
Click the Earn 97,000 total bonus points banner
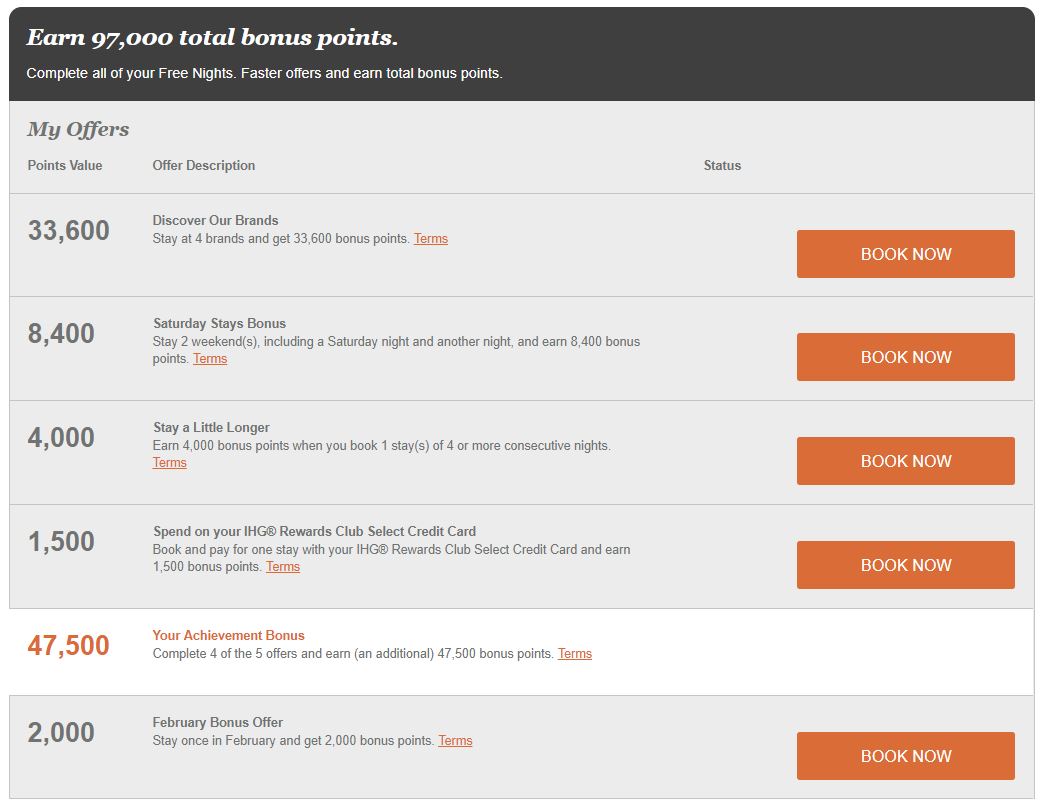click(212, 38)
